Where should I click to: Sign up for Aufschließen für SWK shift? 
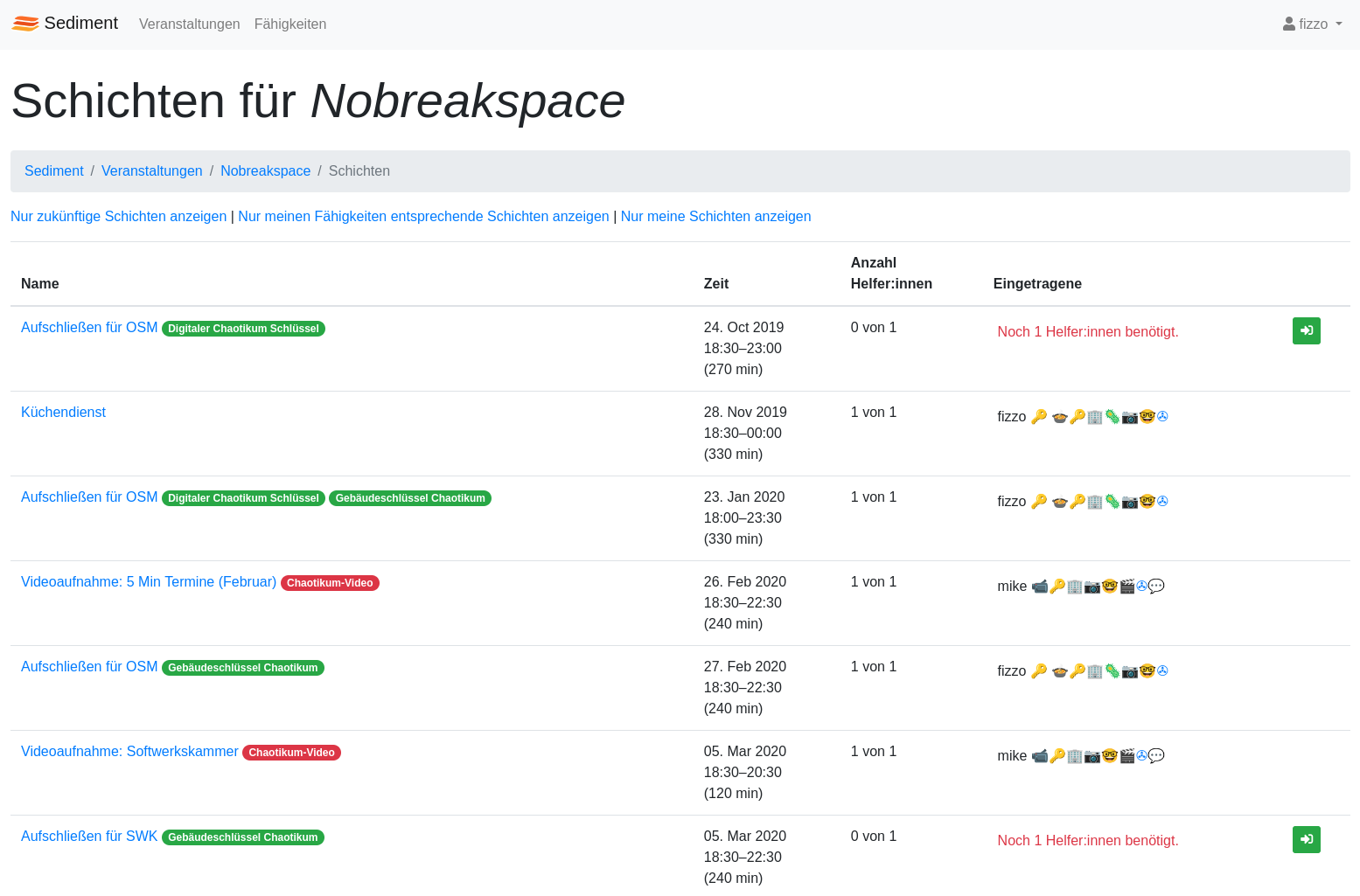tap(1306, 839)
